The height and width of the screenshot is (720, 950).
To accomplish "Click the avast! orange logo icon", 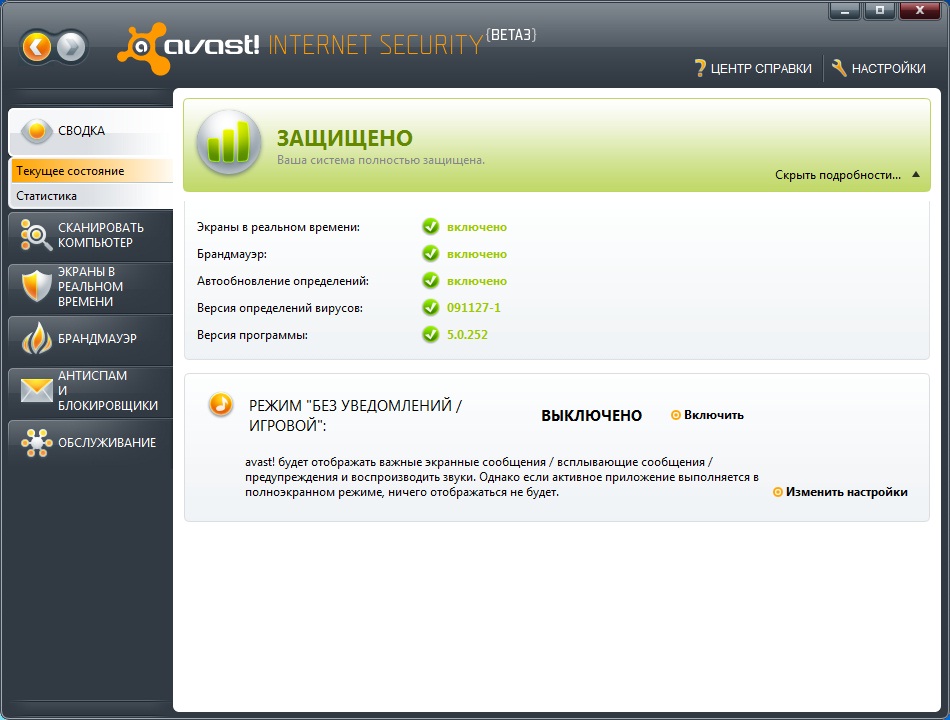I will [x=143, y=48].
